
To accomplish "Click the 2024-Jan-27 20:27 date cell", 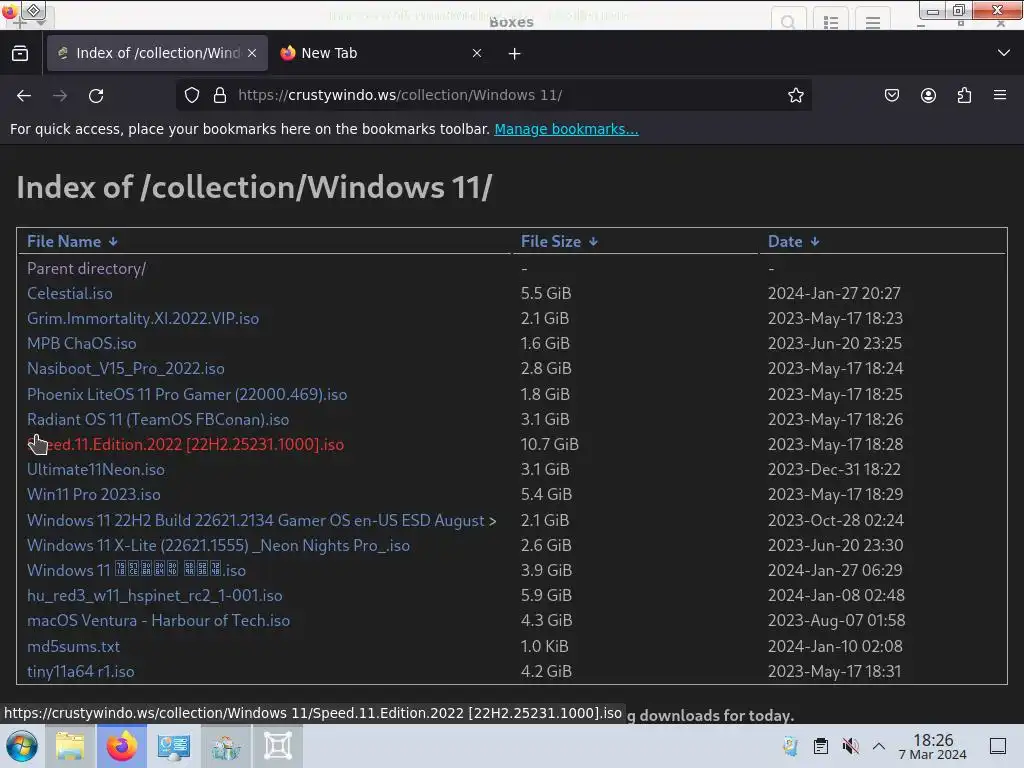I will (834, 293).
